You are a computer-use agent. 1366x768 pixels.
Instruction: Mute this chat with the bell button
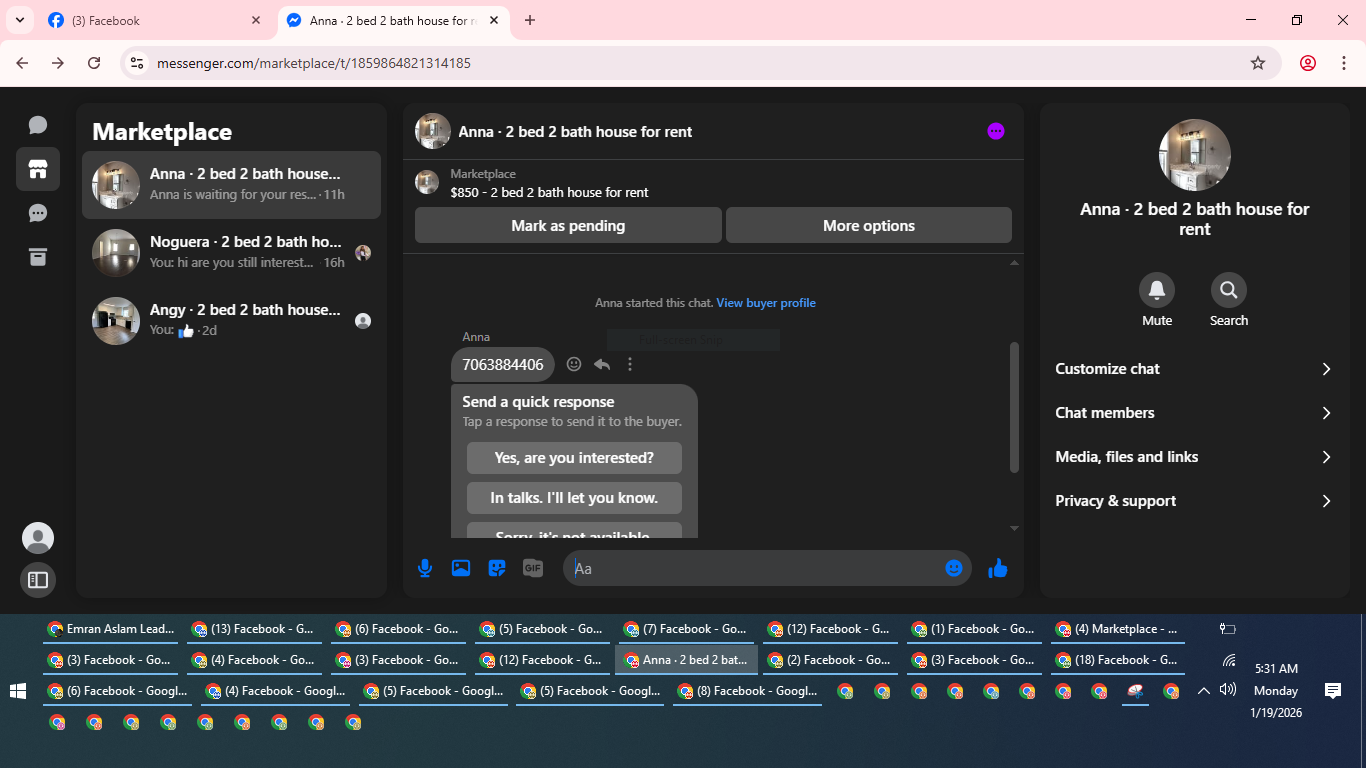pos(1157,290)
